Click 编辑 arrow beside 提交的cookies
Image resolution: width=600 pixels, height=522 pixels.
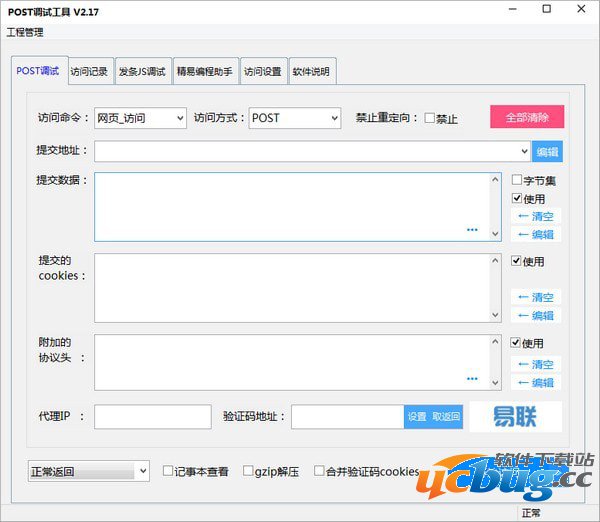click(535, 315)
